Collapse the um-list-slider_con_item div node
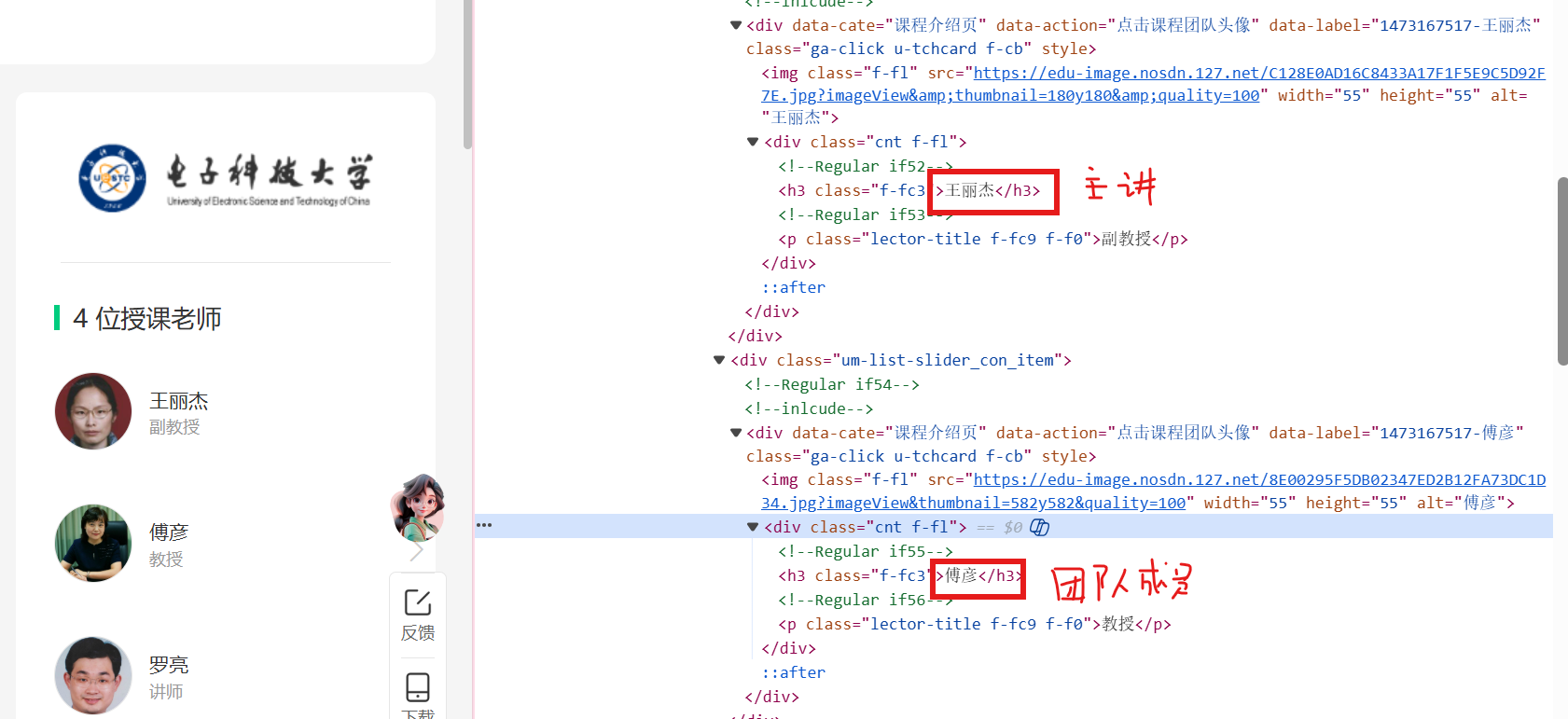This screenshot has width=1568, height=719. pyautogui.click(x=719, y=360)
